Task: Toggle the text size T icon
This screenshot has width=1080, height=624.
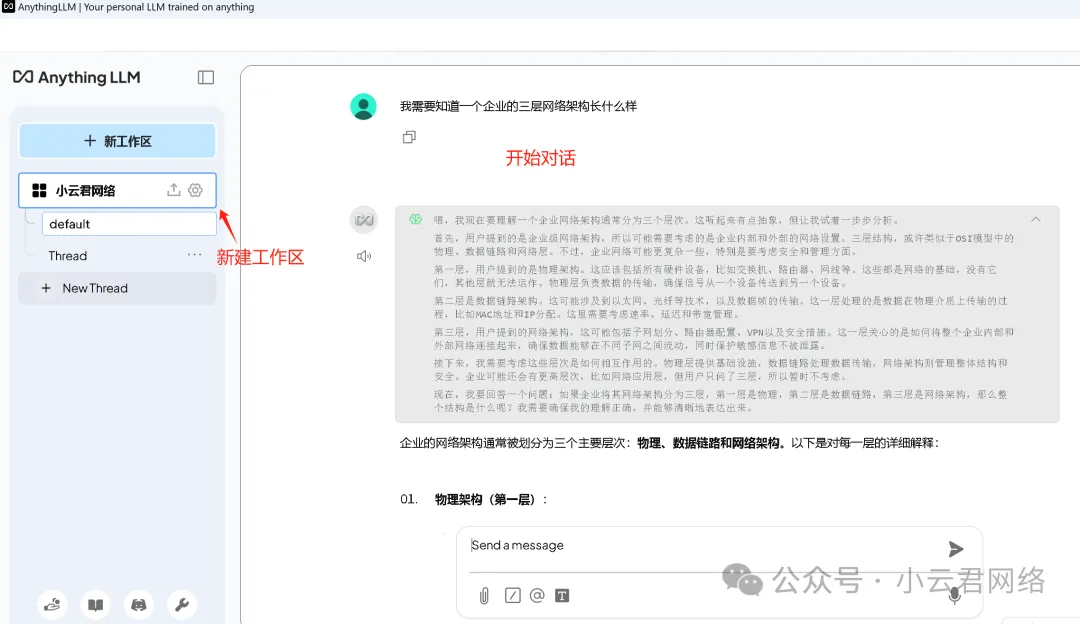Action: pyautogui.click(x=562, y=596)
